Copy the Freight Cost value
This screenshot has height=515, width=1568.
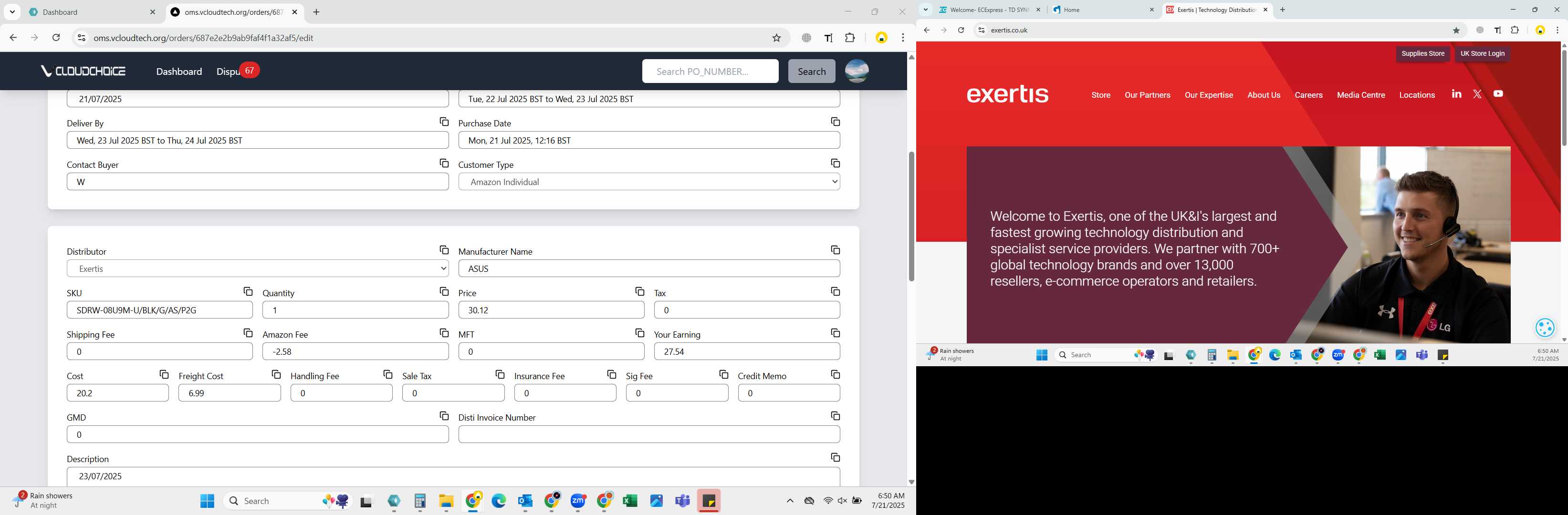pyautogui.click(x=276, y=374)
